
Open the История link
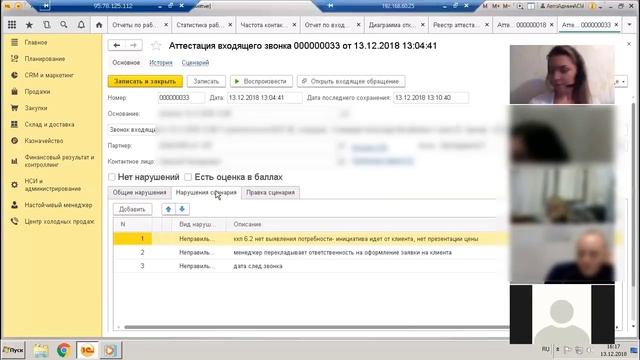pyautogui.click(x=161, y=62)
